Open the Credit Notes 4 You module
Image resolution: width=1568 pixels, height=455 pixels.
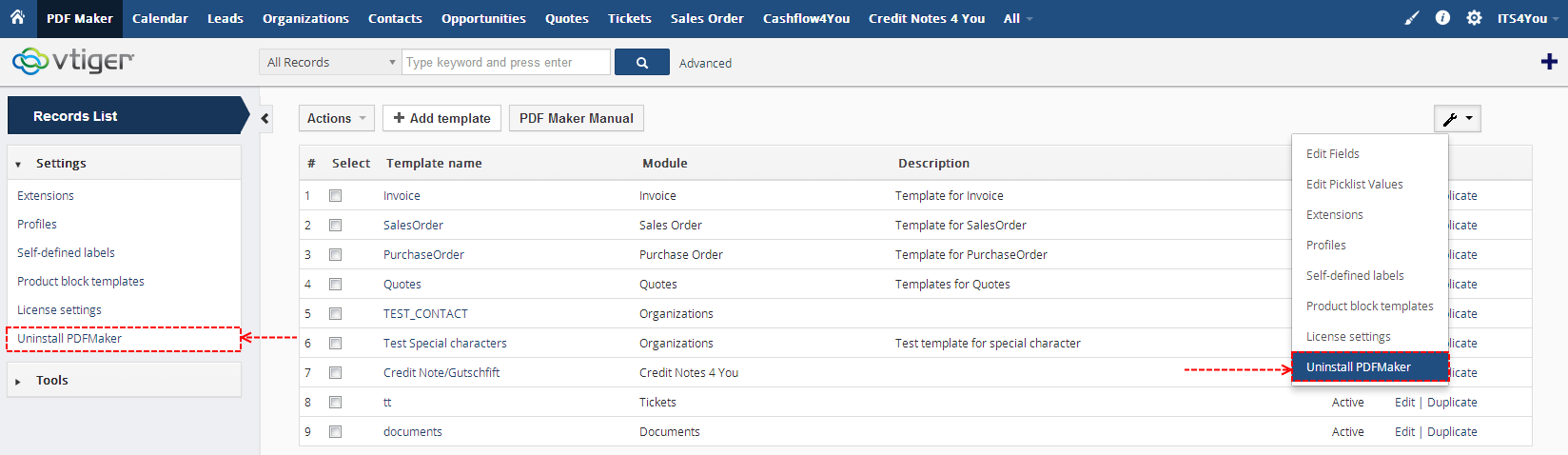tap(927, 18)
